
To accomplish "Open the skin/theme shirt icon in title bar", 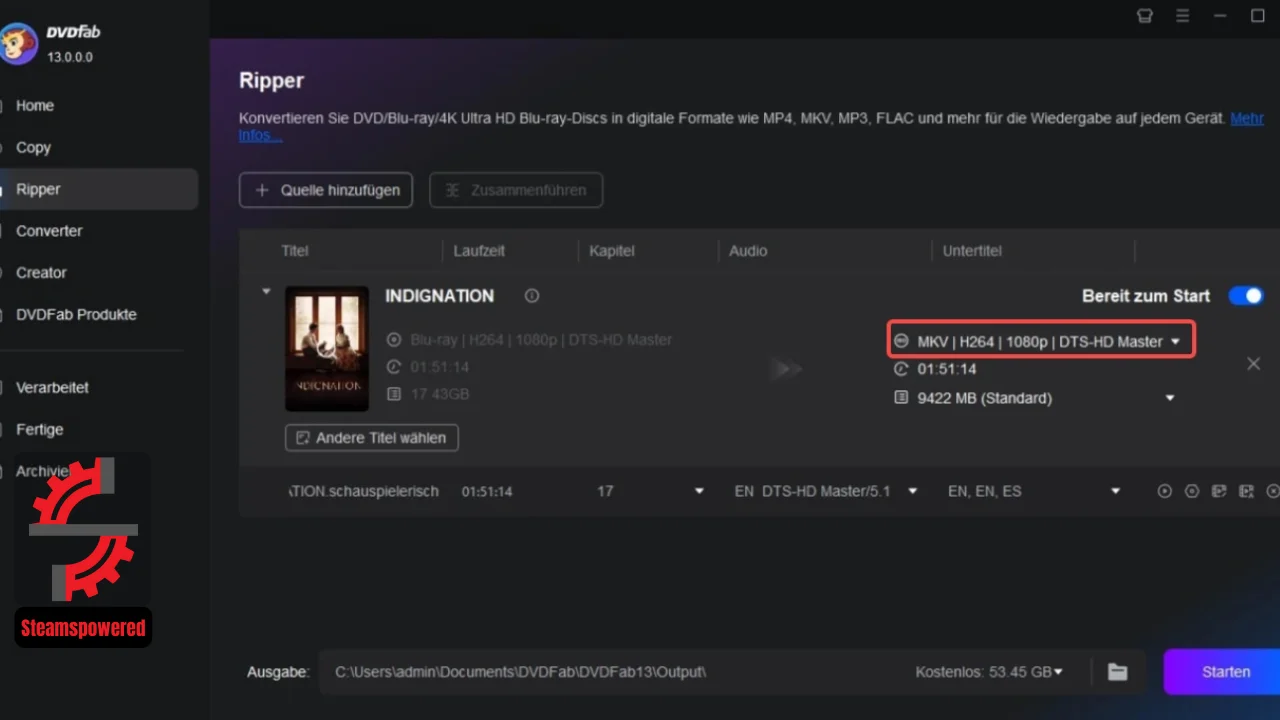I will (x=1145, y=16).
